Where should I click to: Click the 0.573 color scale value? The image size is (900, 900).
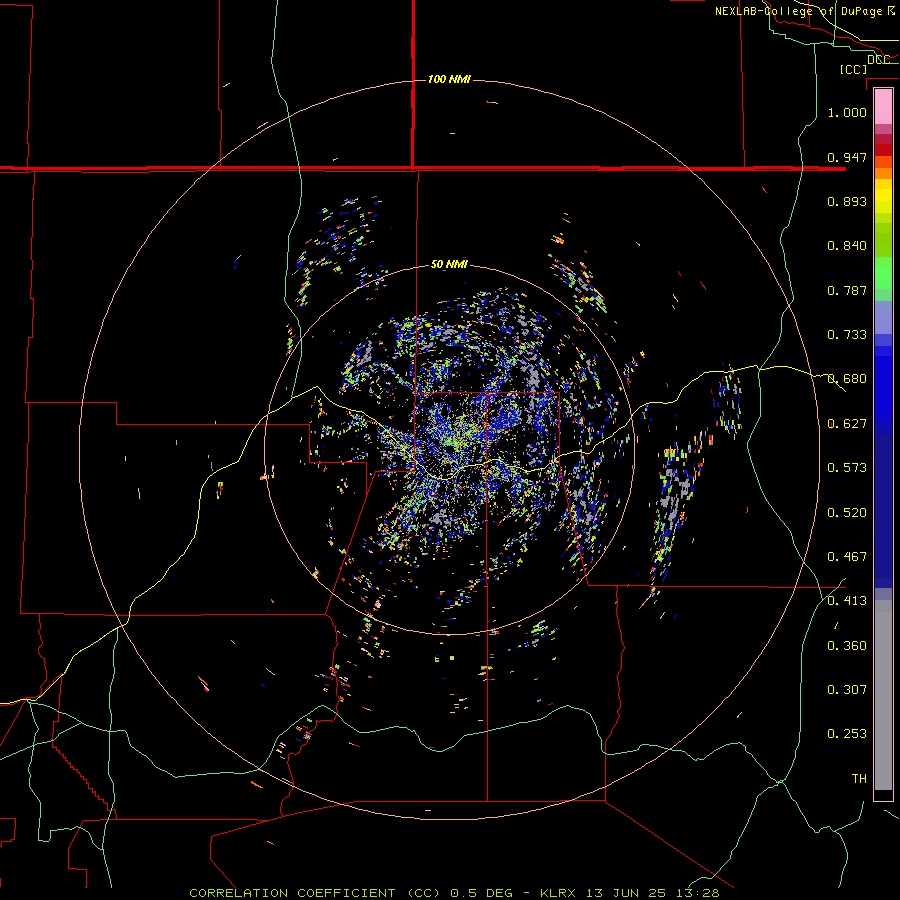tap(847, 468)
